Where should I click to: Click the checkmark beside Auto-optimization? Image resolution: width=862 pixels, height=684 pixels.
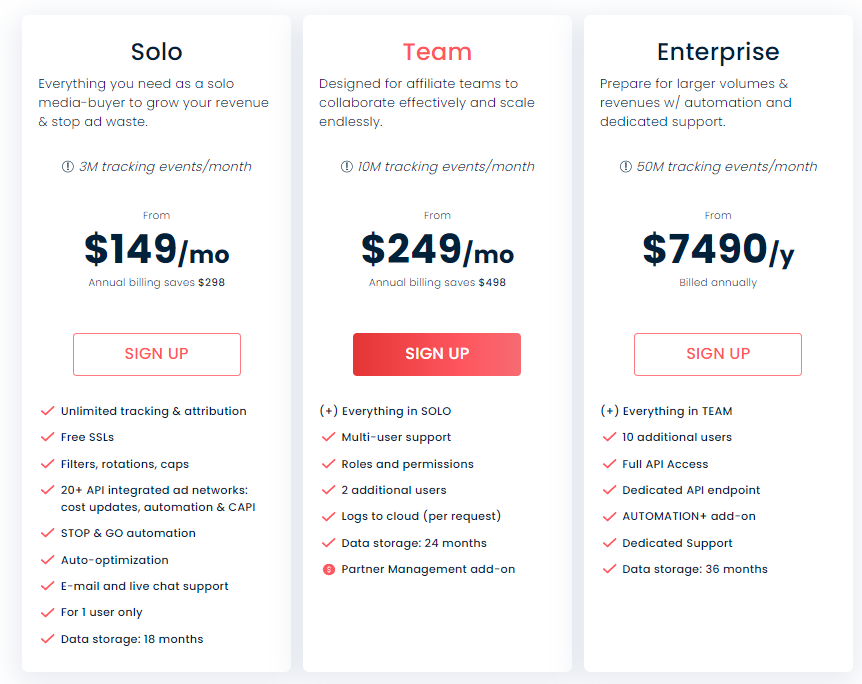click(48, 560)
